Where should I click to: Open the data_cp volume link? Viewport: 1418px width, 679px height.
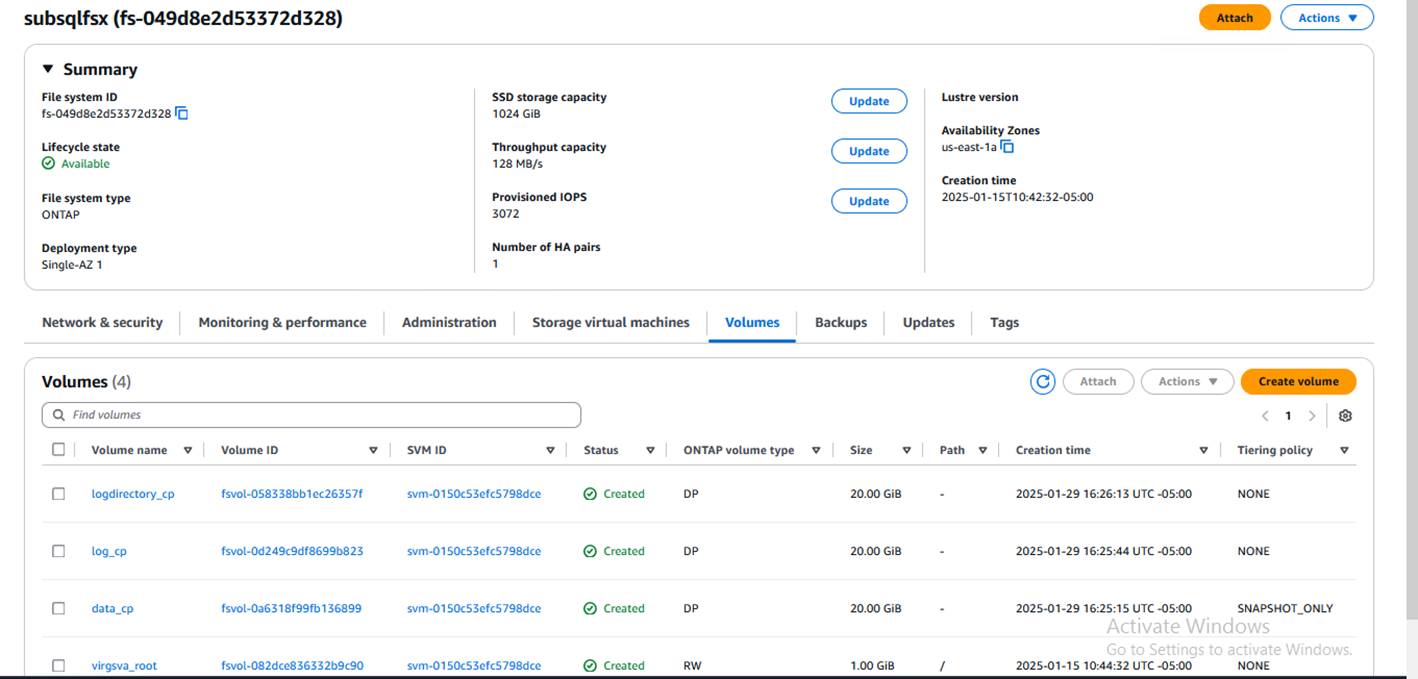pos(112,609)
